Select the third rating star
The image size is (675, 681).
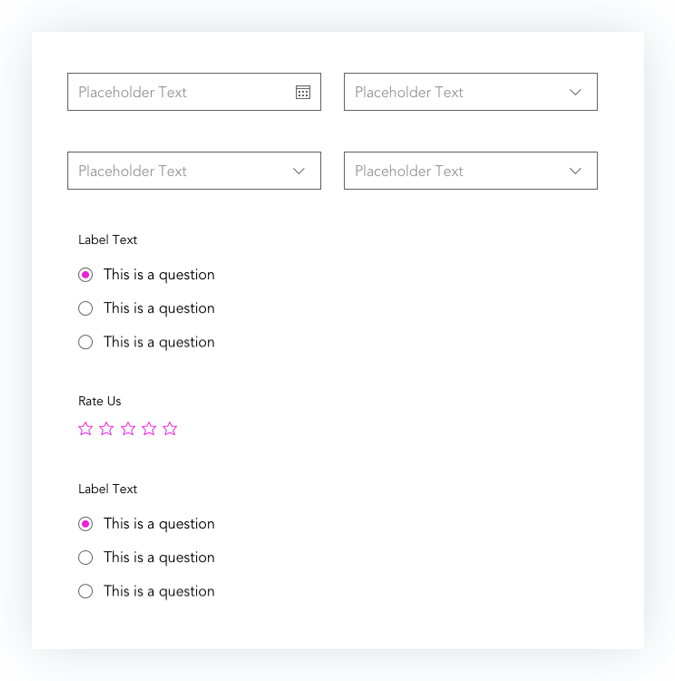click(x=128, y=429)
